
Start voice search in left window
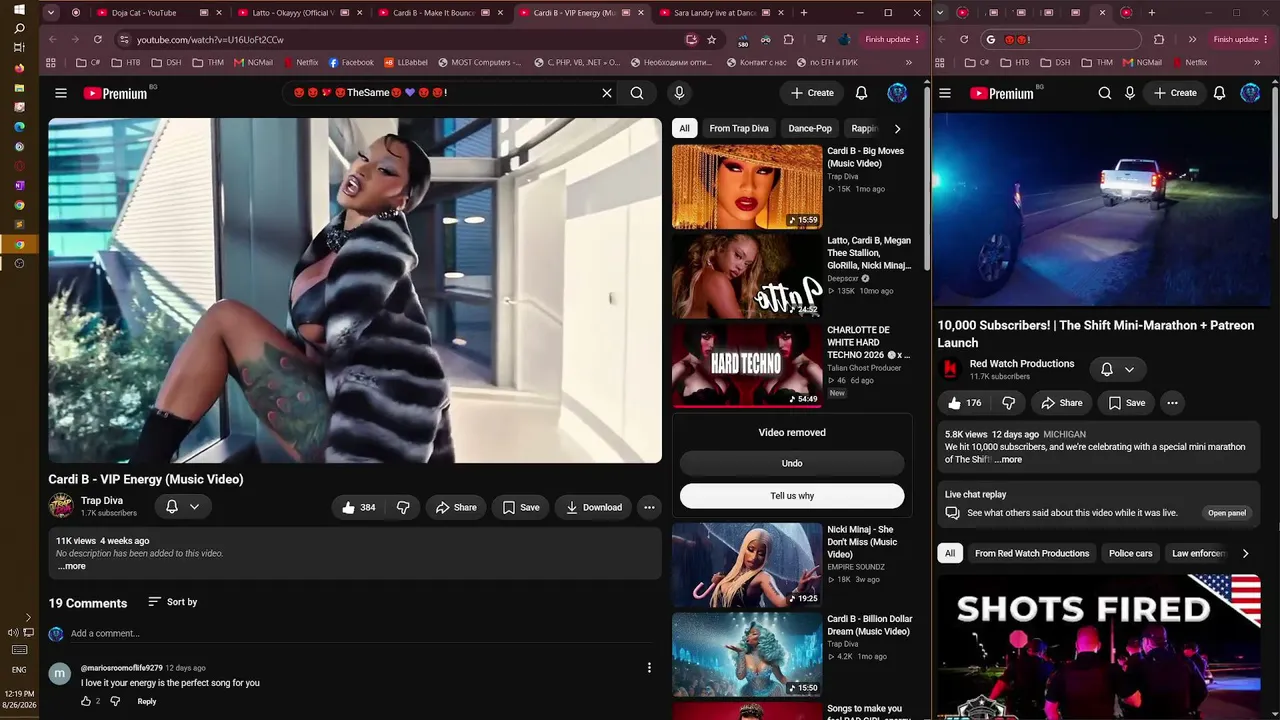(x=679, y=93)
